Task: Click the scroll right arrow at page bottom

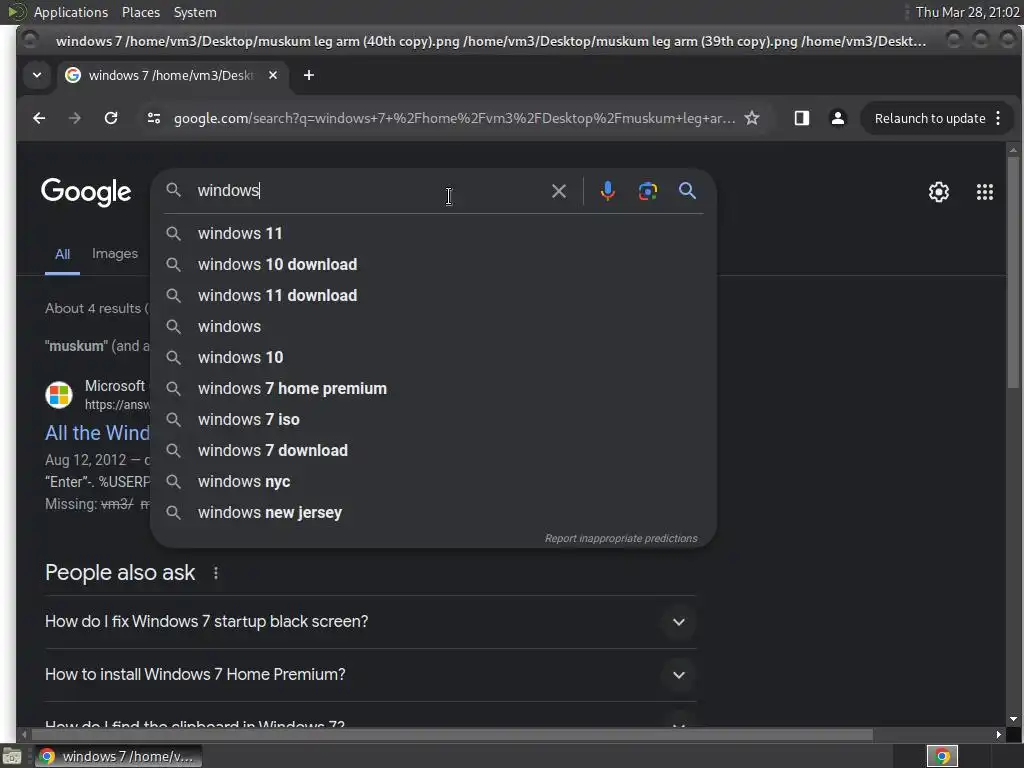Action: 999,735
